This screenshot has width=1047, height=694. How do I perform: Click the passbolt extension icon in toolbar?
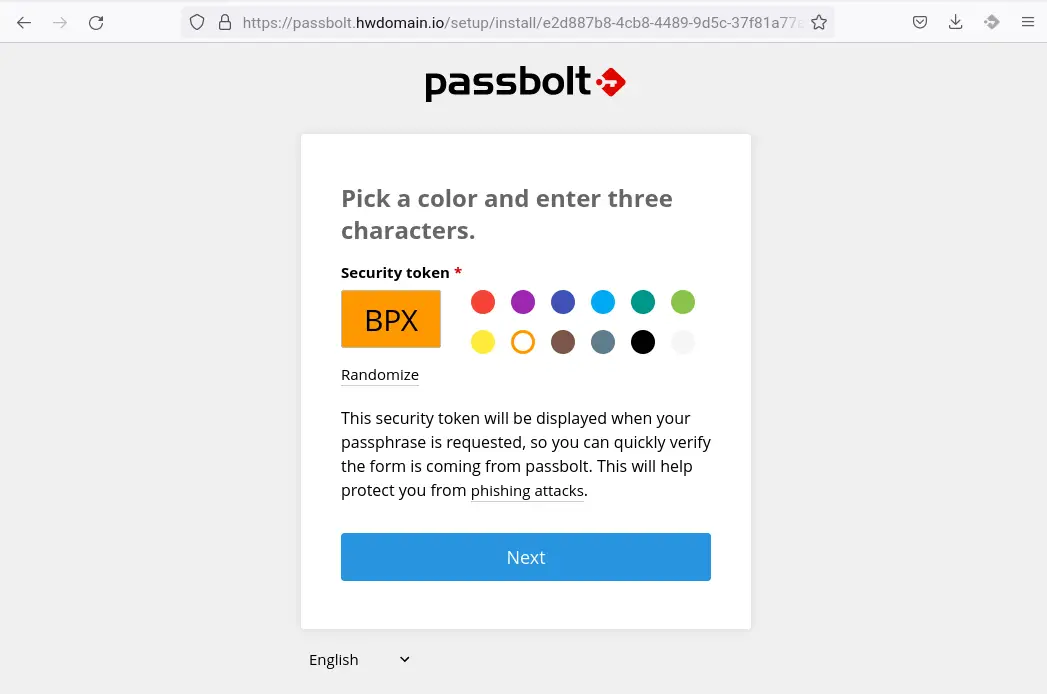click(992, 23)
